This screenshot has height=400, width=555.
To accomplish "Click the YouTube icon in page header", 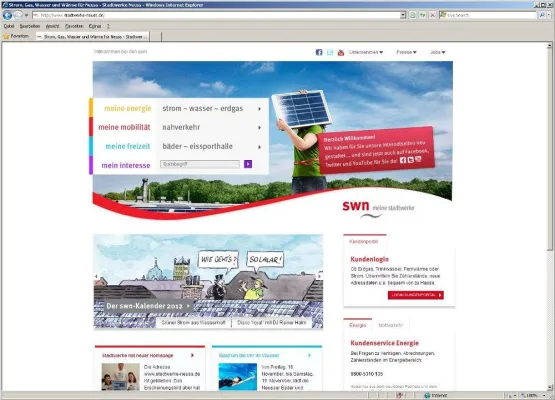I will tap(341, 52).
